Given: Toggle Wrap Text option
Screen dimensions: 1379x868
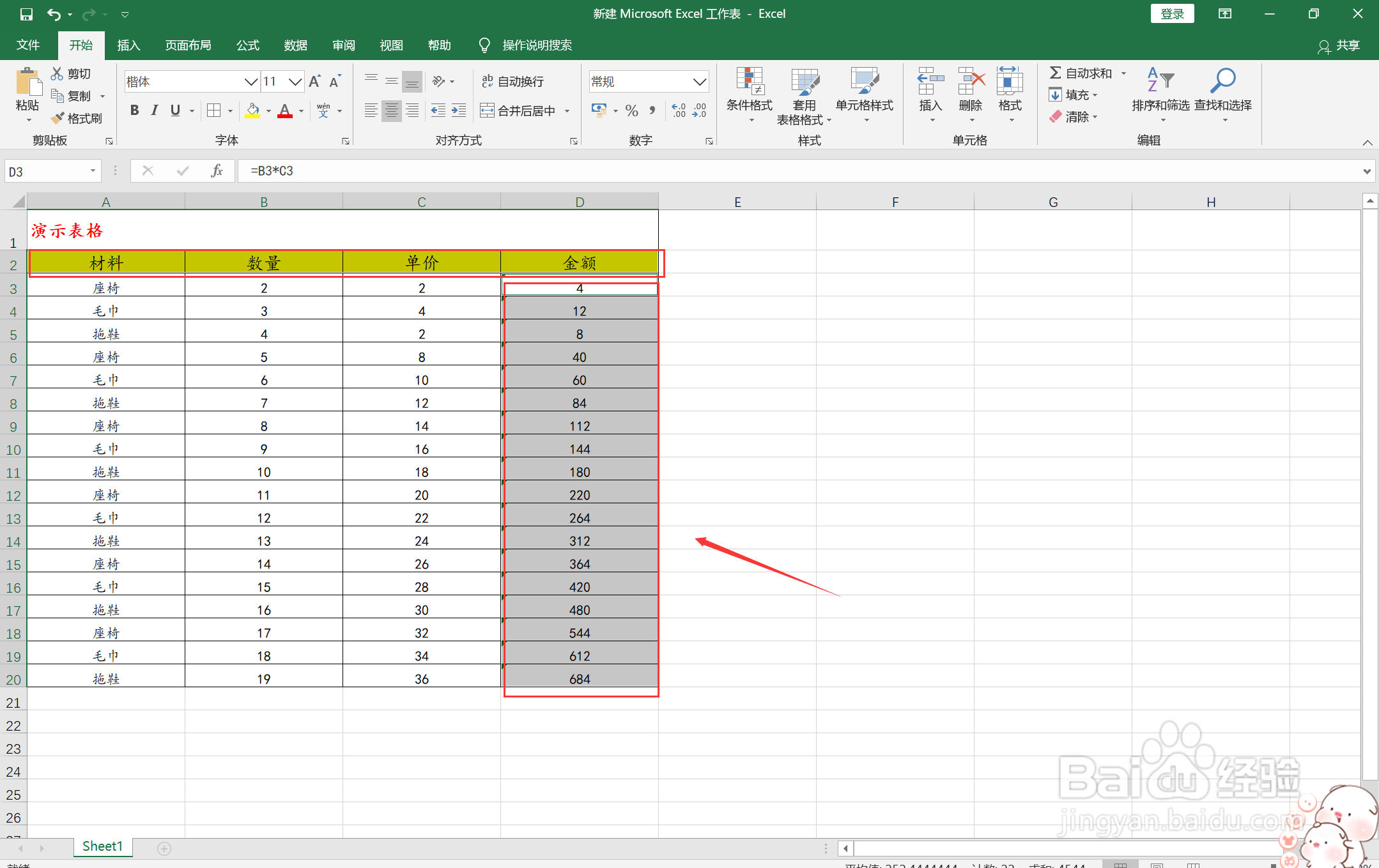Looking at the screenshot, I should pyautogui.click(x=512, y=81).
